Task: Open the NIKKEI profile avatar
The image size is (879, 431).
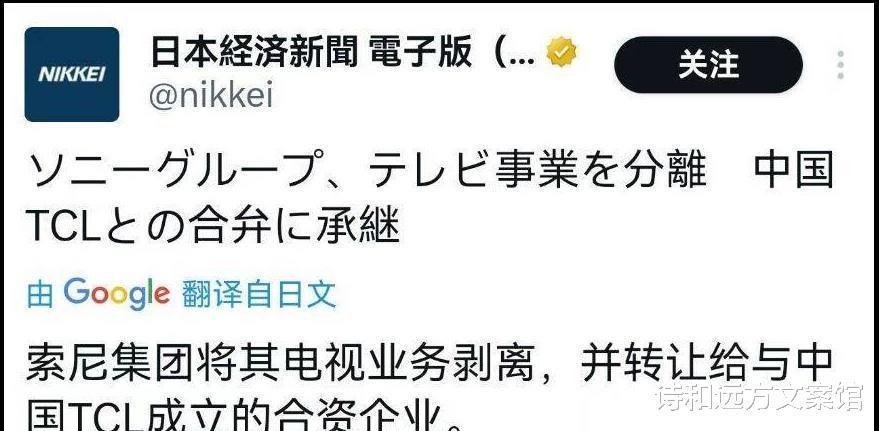Action: 72,75
